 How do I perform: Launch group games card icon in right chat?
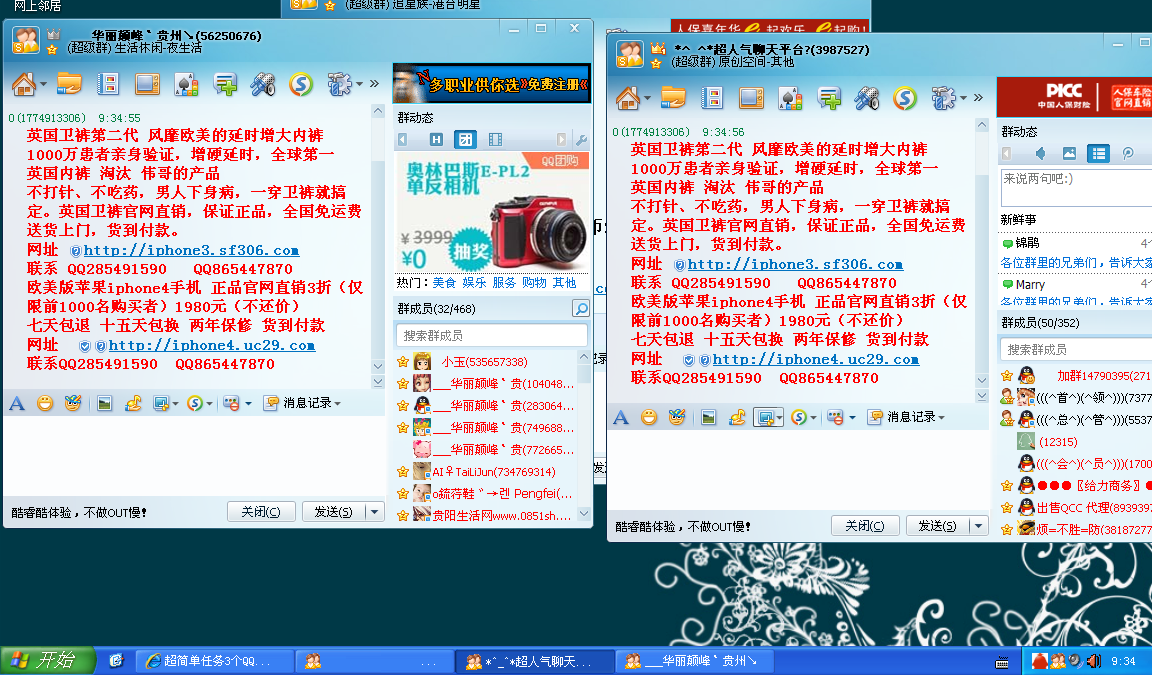tap(790, 98)
